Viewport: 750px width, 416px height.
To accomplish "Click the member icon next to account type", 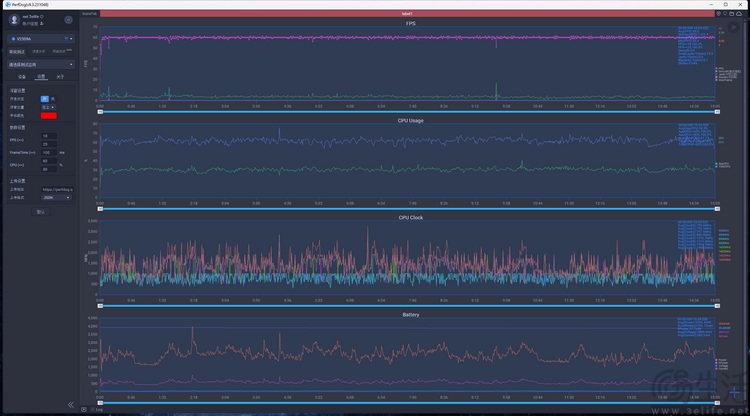I will [42, 23].
